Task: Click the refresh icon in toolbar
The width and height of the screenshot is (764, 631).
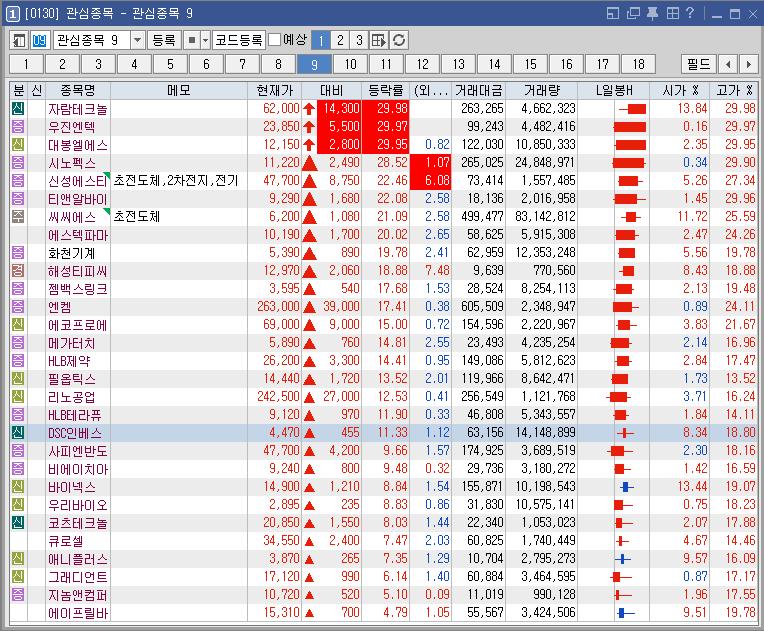Action: 399,40
